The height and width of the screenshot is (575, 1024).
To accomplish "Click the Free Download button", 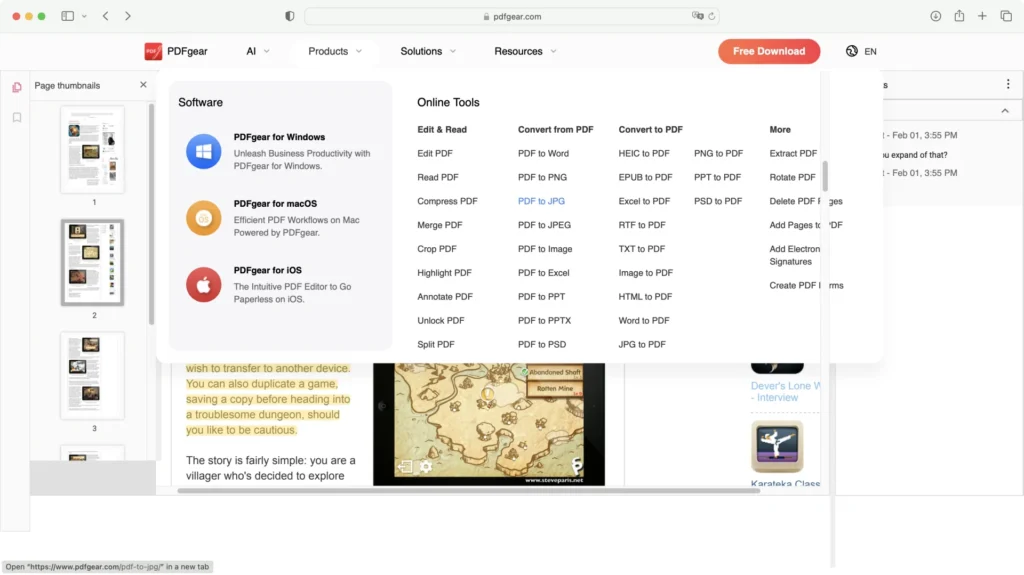I will point(768,51).
